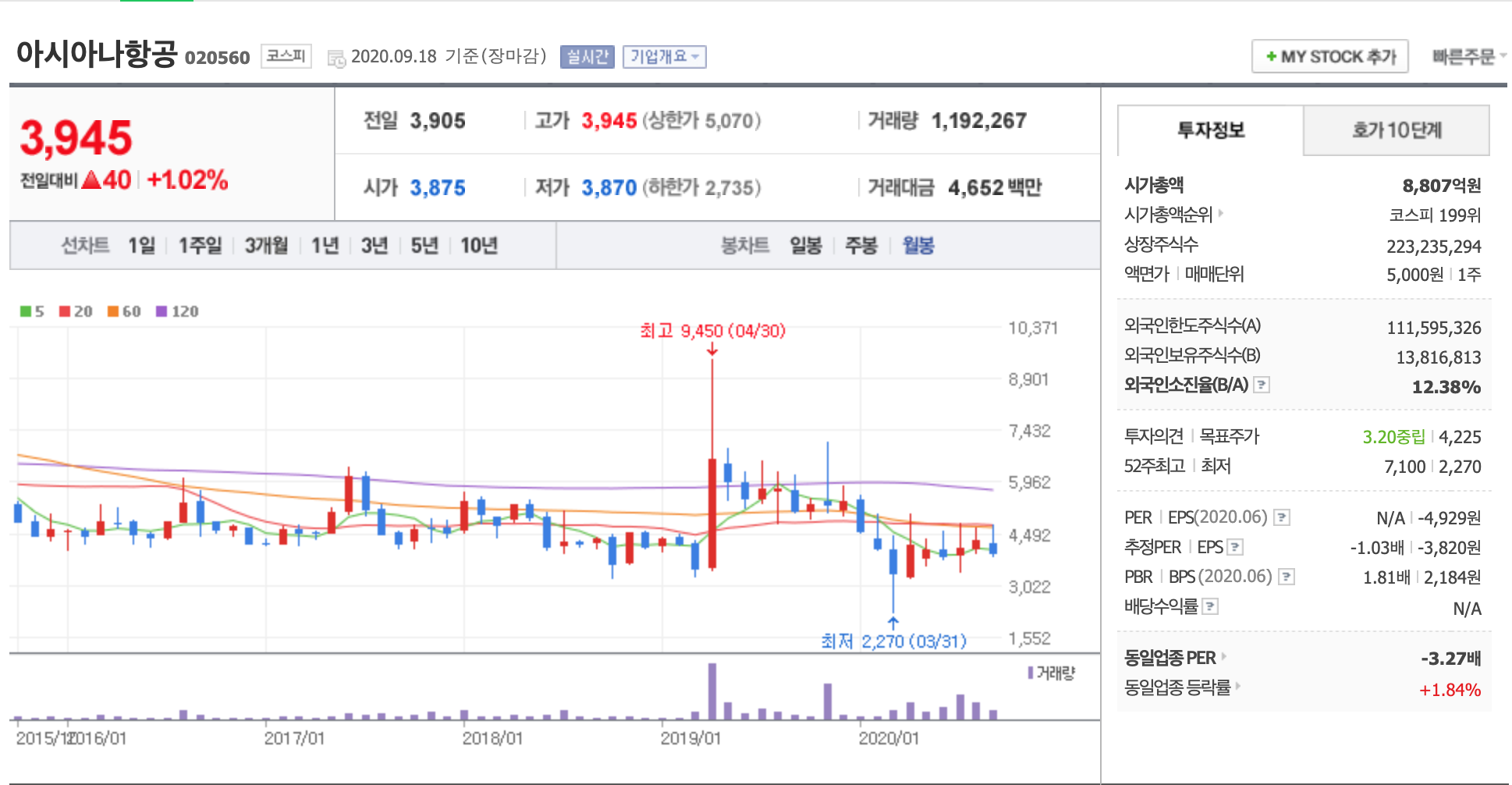
Task: Select the 1년 line chart period
Action: pos(325,246)
